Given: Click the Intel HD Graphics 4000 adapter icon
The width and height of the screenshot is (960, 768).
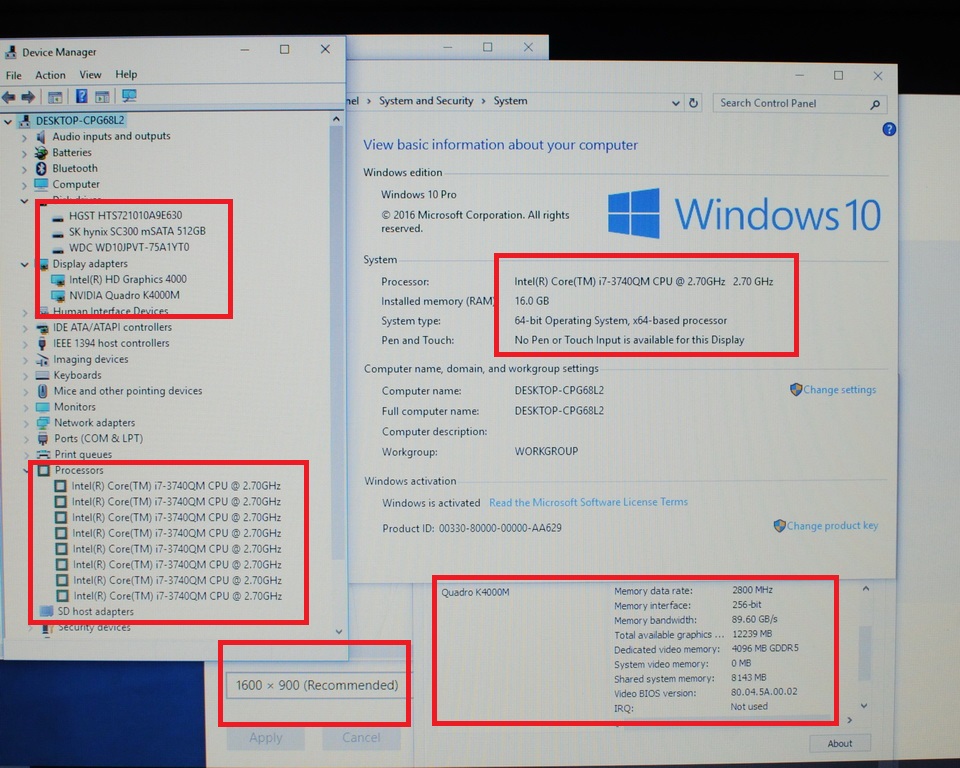Looking at the screenshot, I should click(x=58, y=280).
